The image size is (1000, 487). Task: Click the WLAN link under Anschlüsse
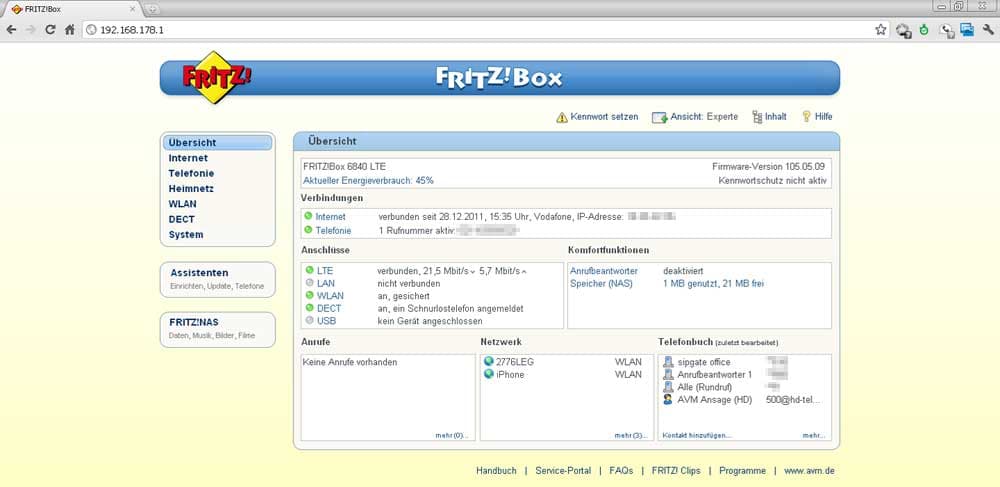tap(330, 296)
